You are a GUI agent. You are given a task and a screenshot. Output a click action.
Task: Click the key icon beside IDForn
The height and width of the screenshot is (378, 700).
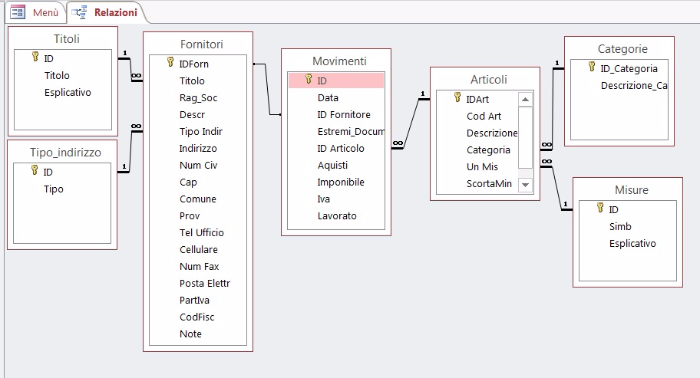tap(170, 62)
